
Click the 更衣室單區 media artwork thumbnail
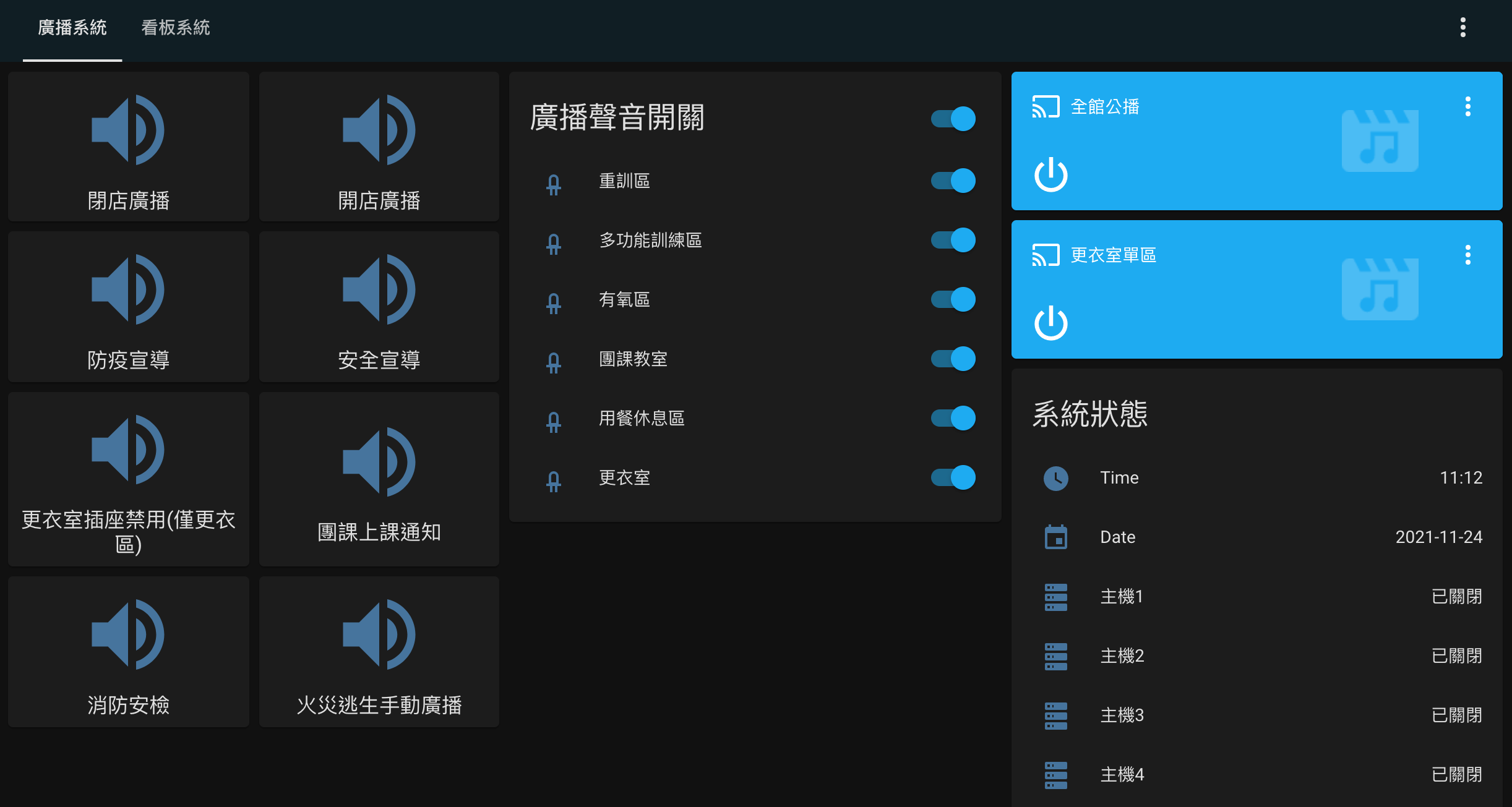tap(1380, 289)
